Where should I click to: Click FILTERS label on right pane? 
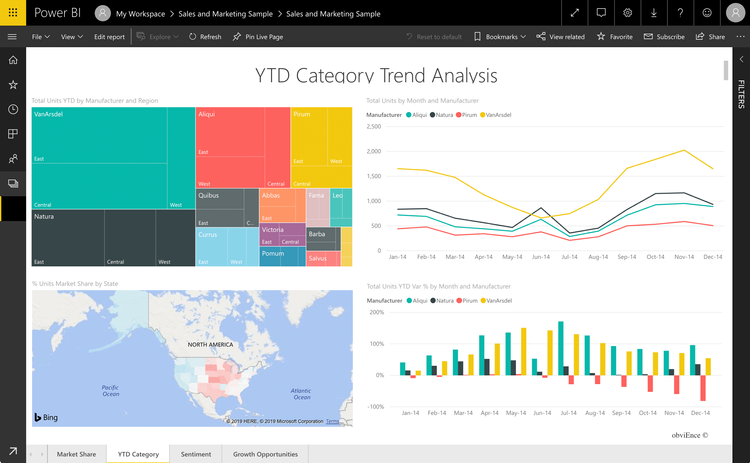pyautogui.click(x=741, y=94)
